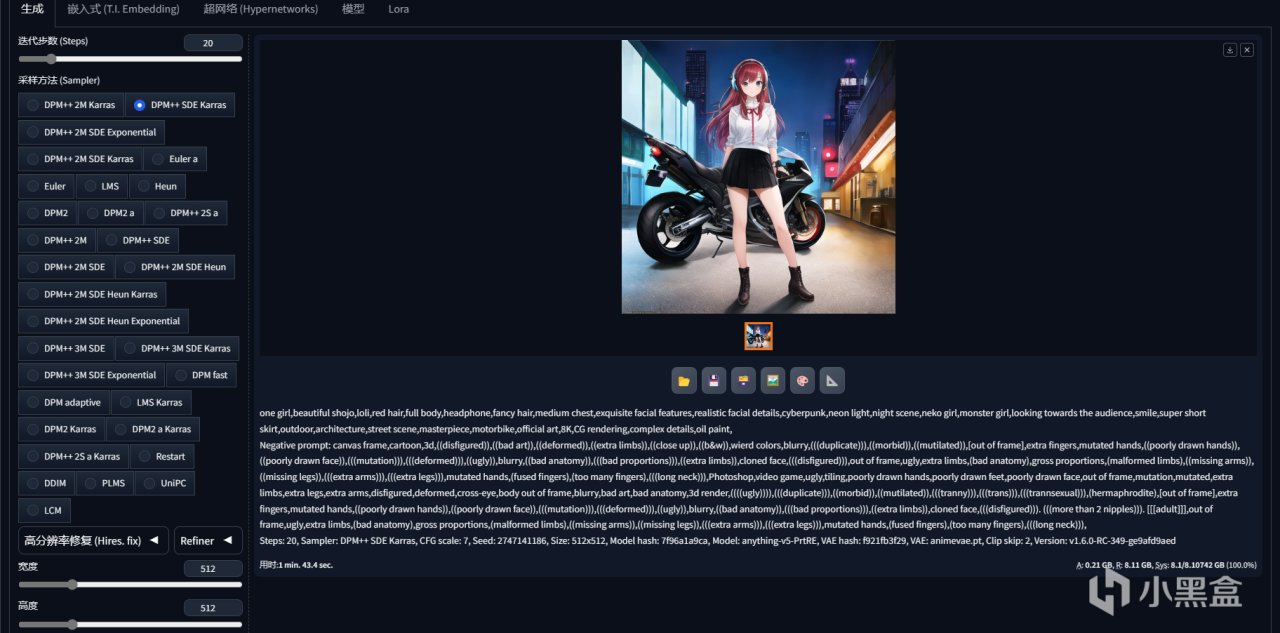Open the Lora tab
The width and height of the screenshot is (1280, 633).
pos(398,9)
